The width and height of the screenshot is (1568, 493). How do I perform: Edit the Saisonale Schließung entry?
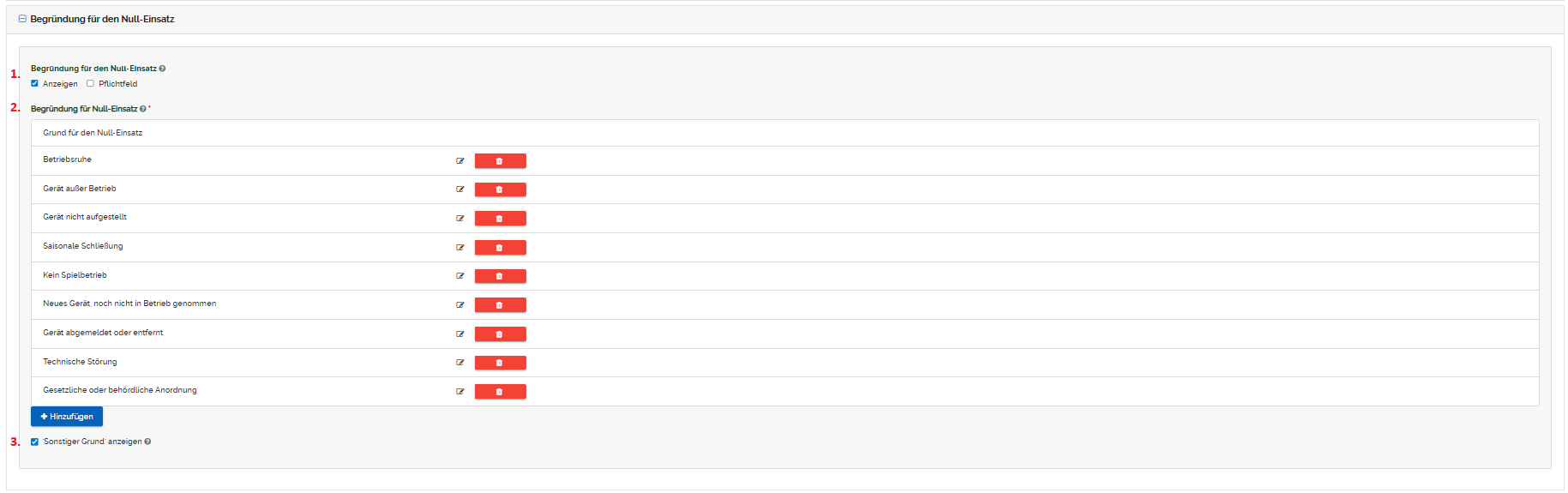click(x=460, y=248)
